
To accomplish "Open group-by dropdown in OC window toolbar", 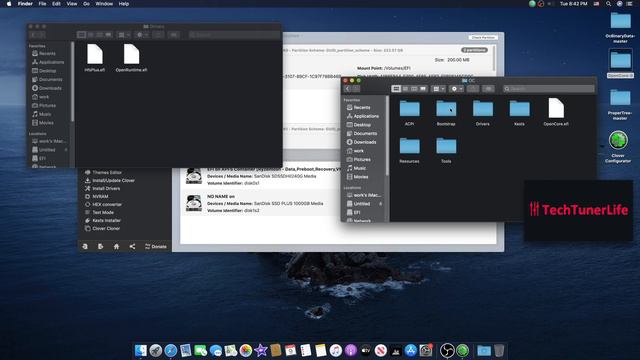I will (438, 89).
